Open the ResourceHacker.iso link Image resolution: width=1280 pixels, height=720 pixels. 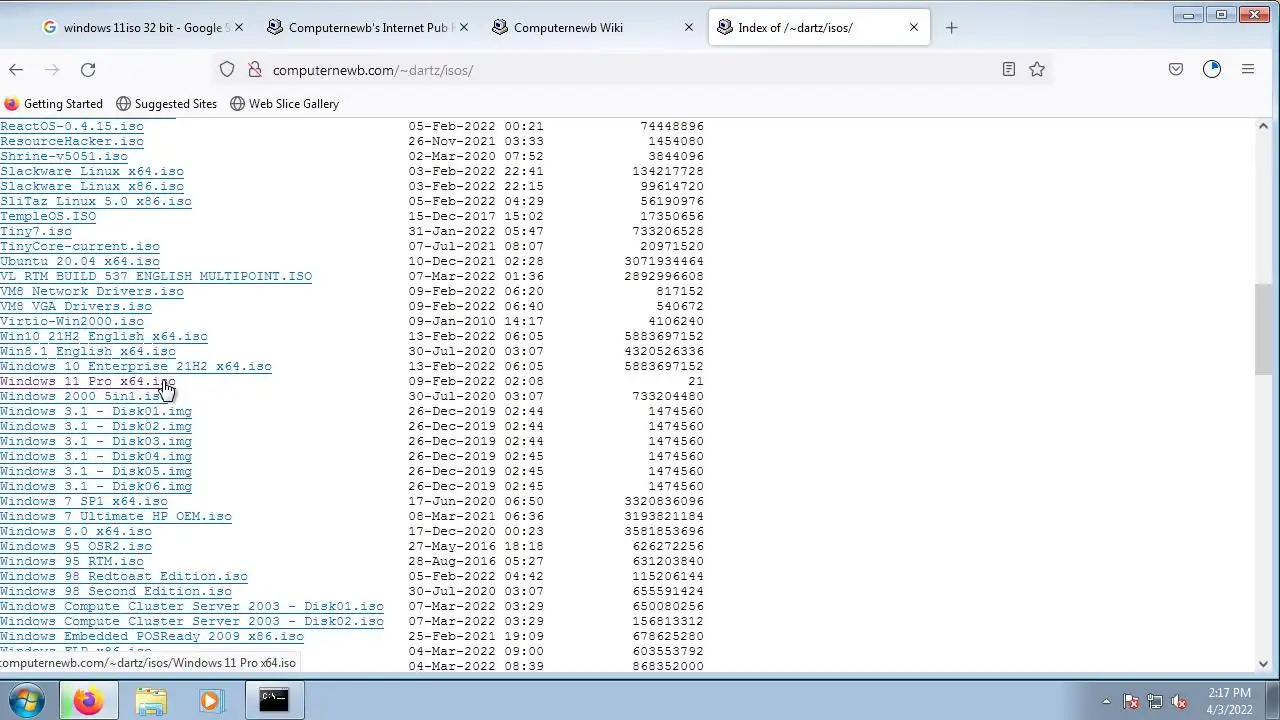72,141
